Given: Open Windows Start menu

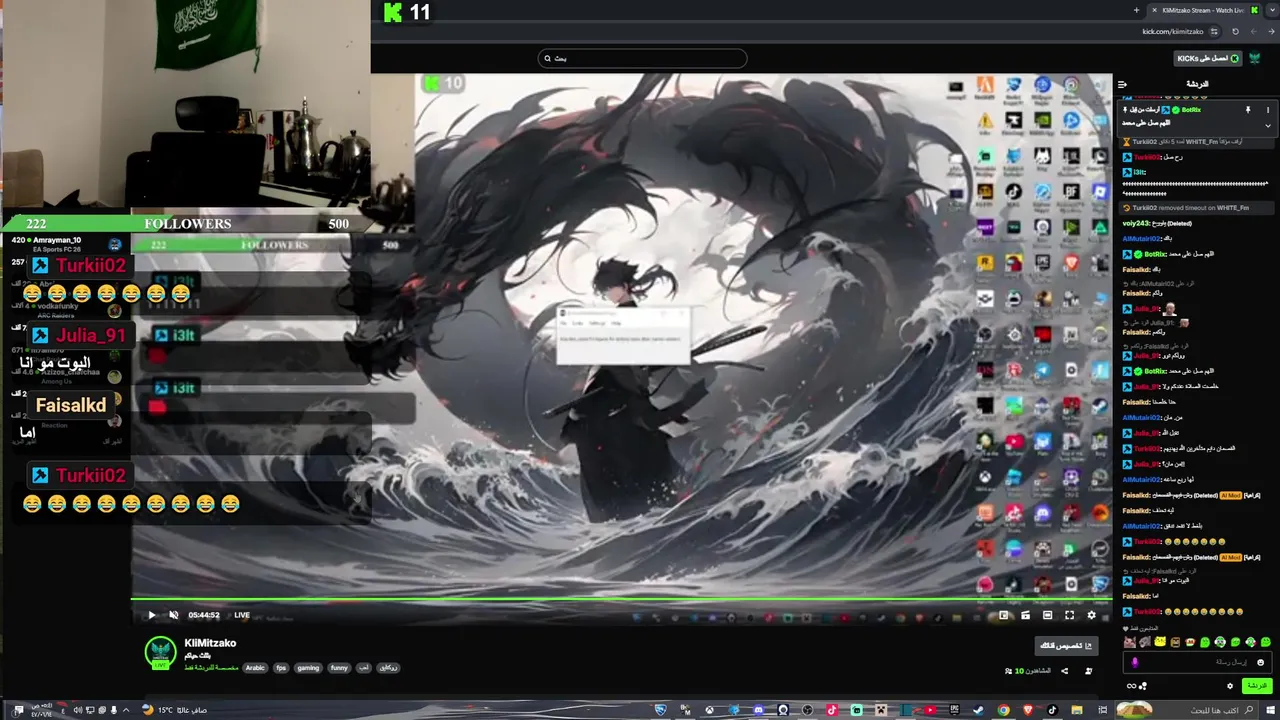Looking at the screenshot, I should [x=1270, y=710].
